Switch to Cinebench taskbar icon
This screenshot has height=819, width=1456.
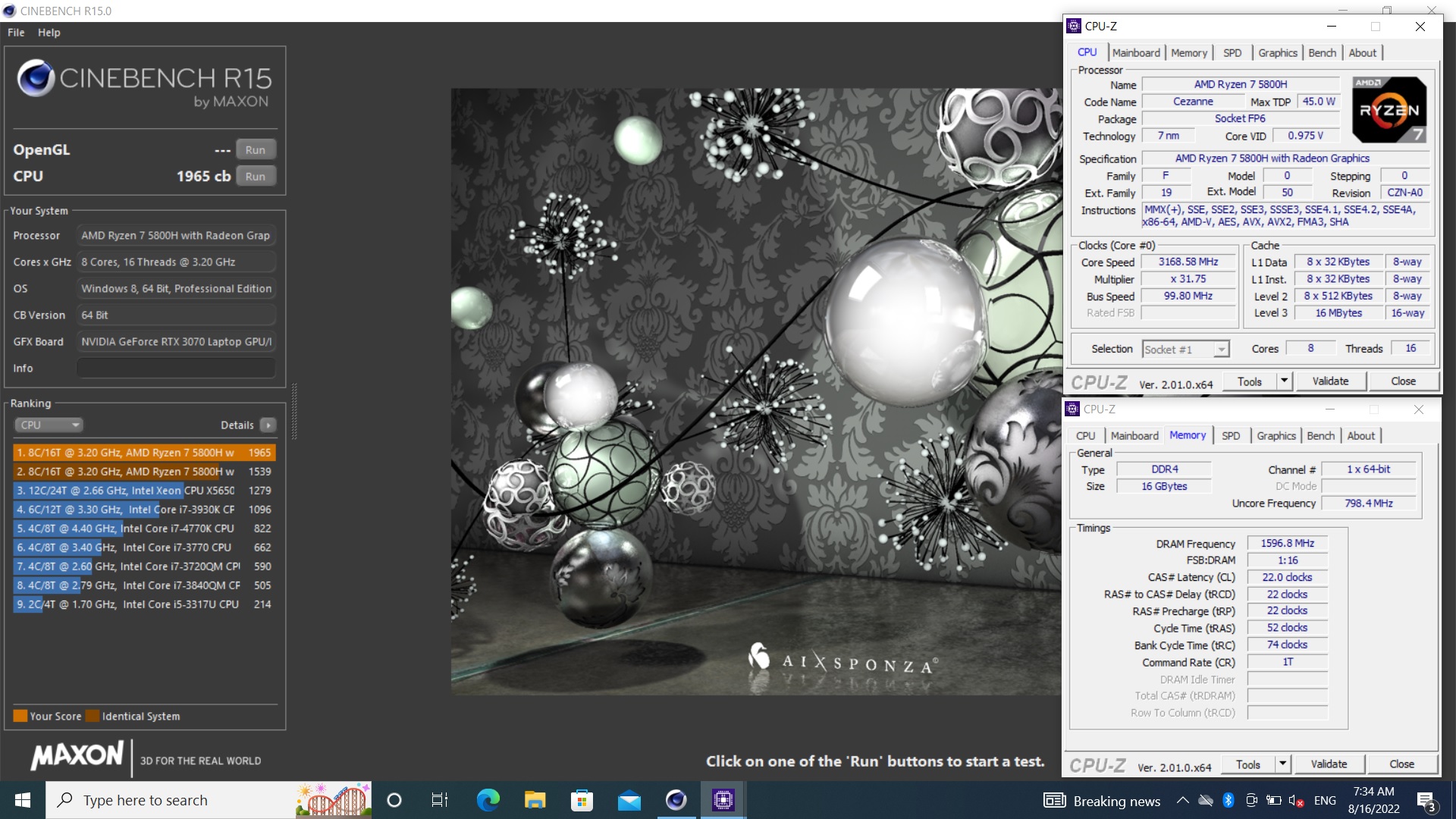pos(676,800)
